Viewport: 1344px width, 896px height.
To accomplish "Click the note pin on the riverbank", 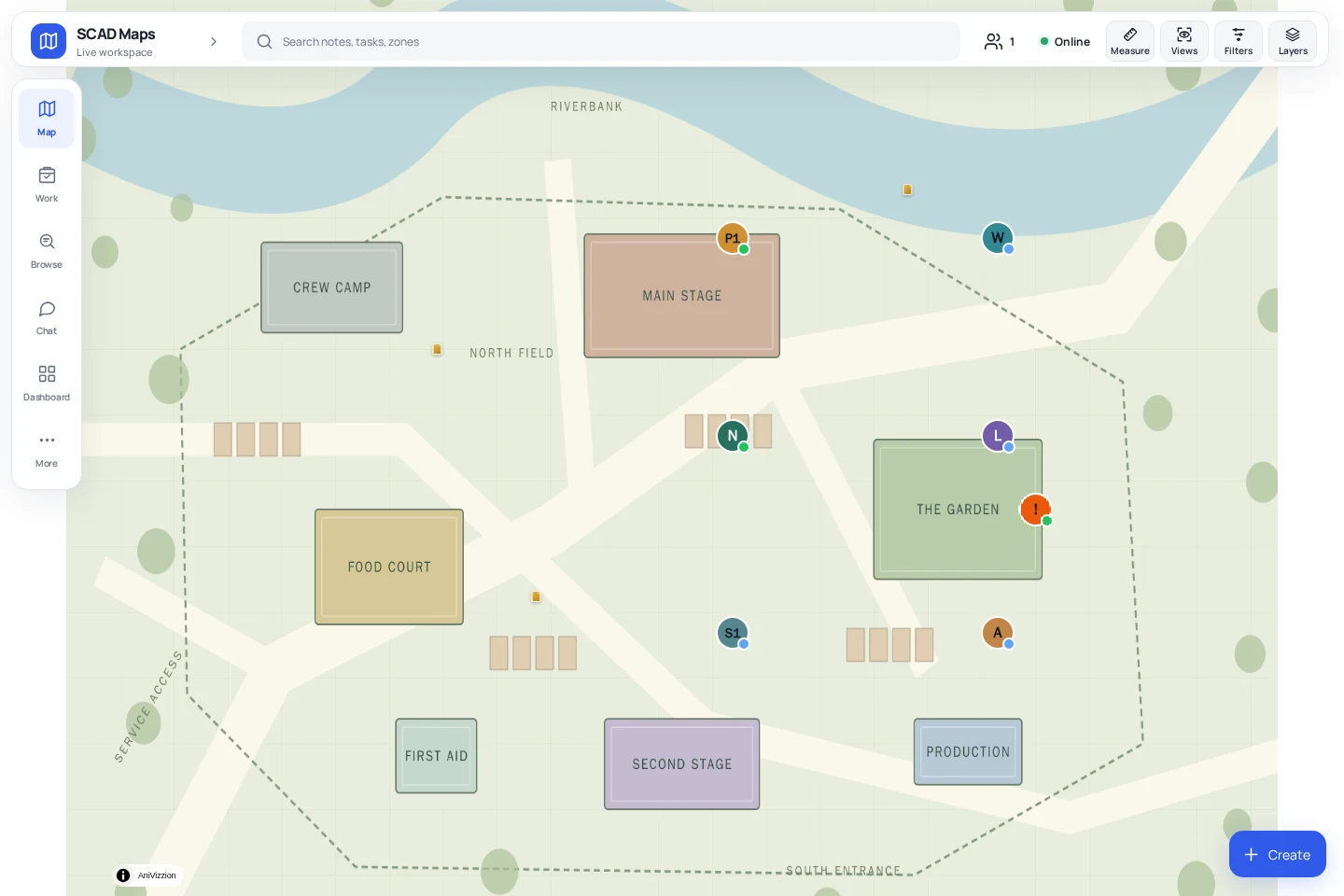I will 907,189.
